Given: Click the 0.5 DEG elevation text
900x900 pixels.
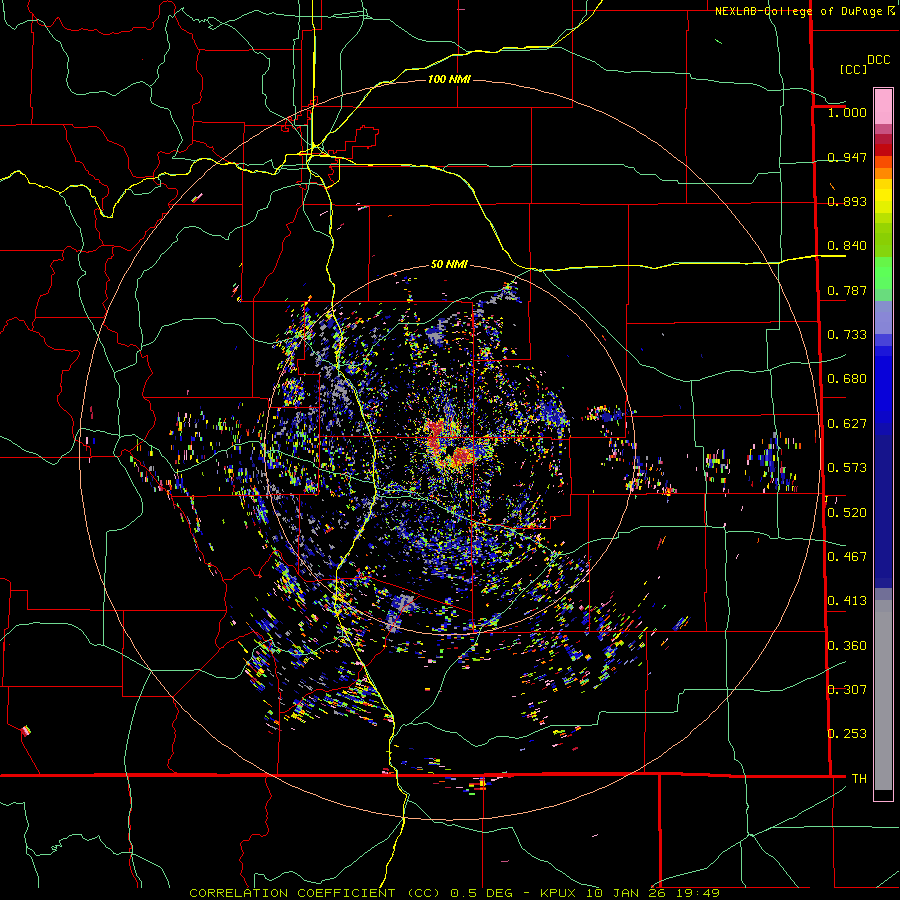Looking at the screenshot, I should tap(481, 893).
